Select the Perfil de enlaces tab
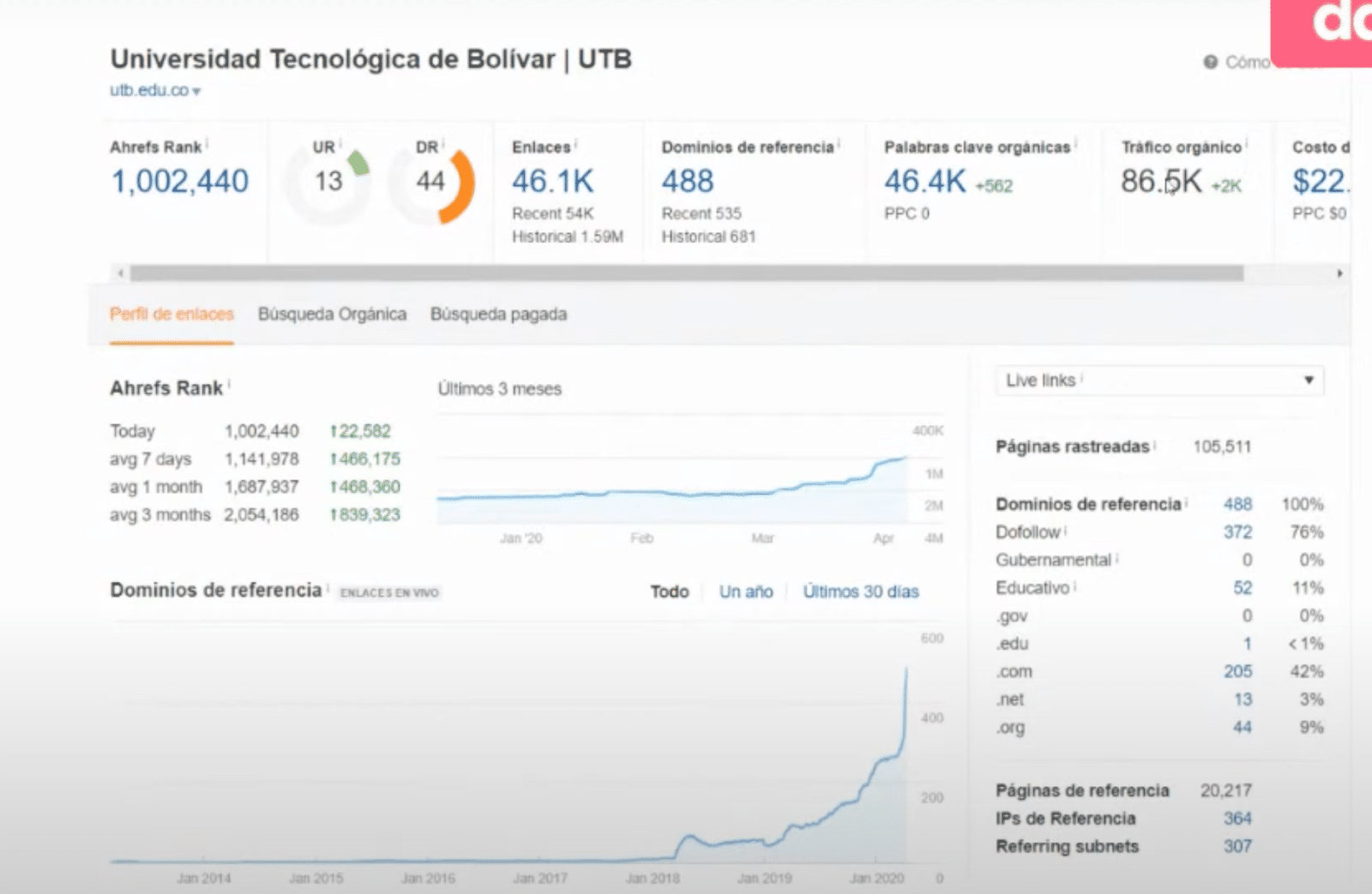Screen dimensions: 1372x894 pos(171,315)
